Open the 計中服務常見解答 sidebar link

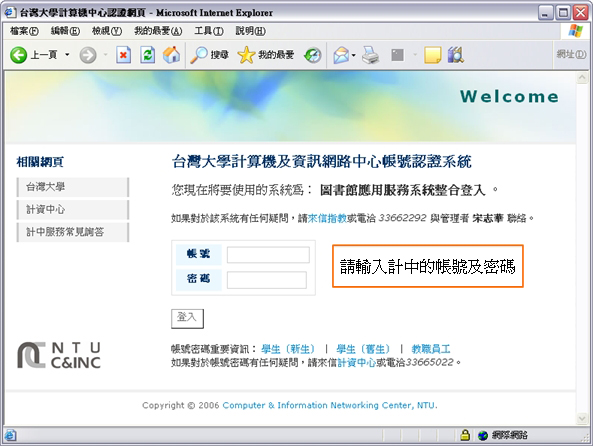73,232
